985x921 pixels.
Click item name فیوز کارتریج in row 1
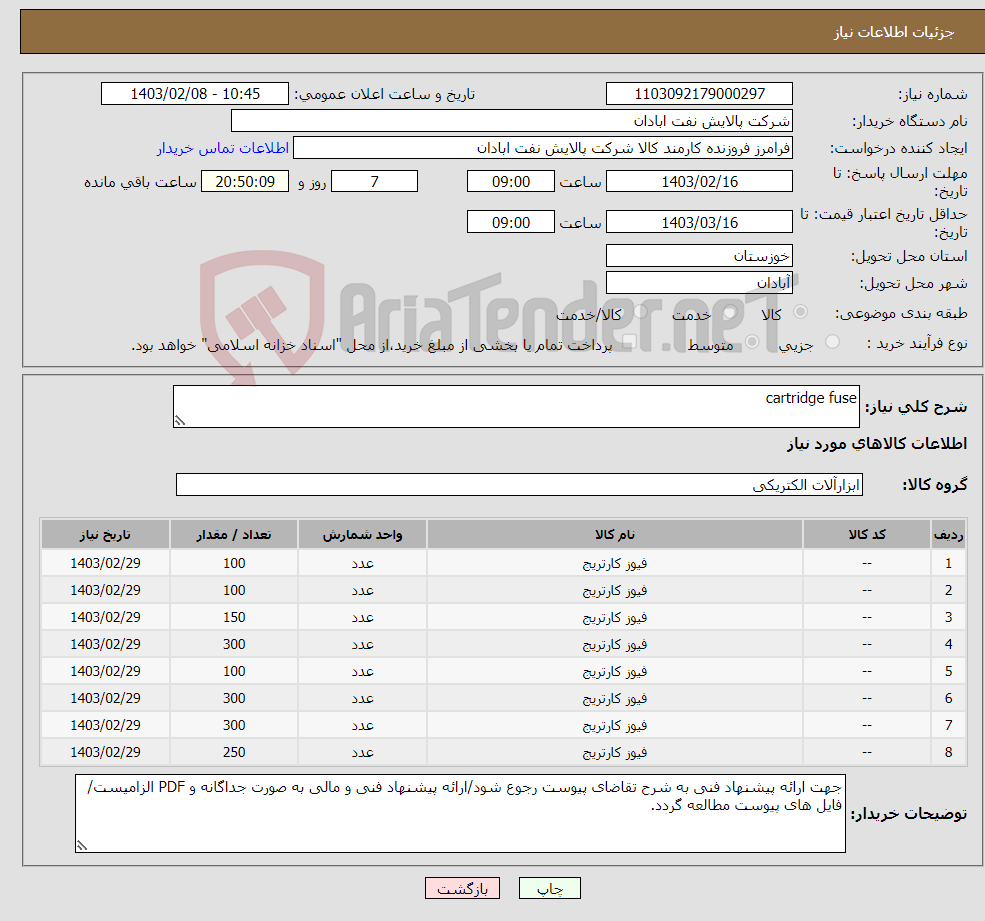tap(615, 564)
